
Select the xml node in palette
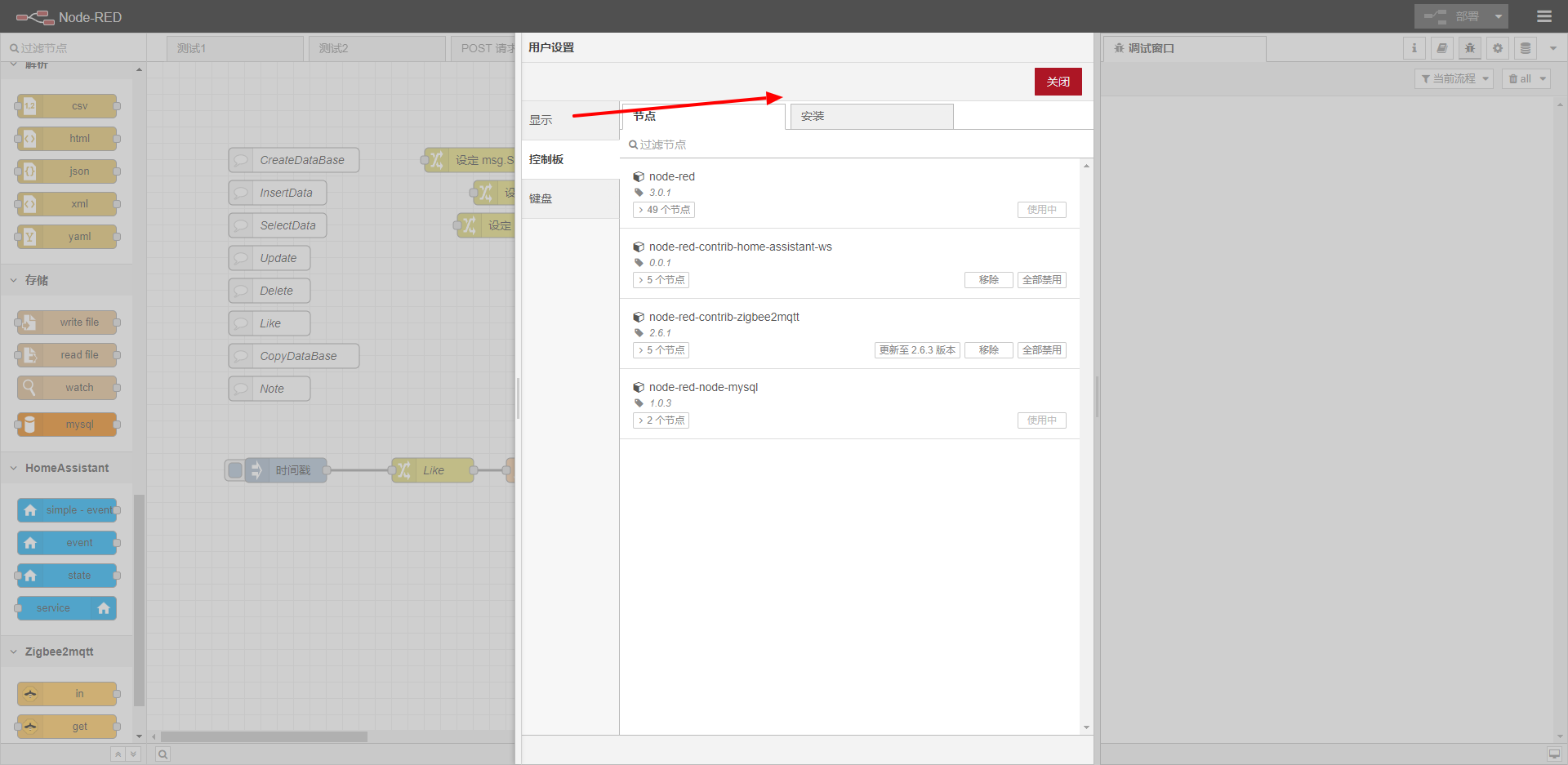(x=67, y=204)
